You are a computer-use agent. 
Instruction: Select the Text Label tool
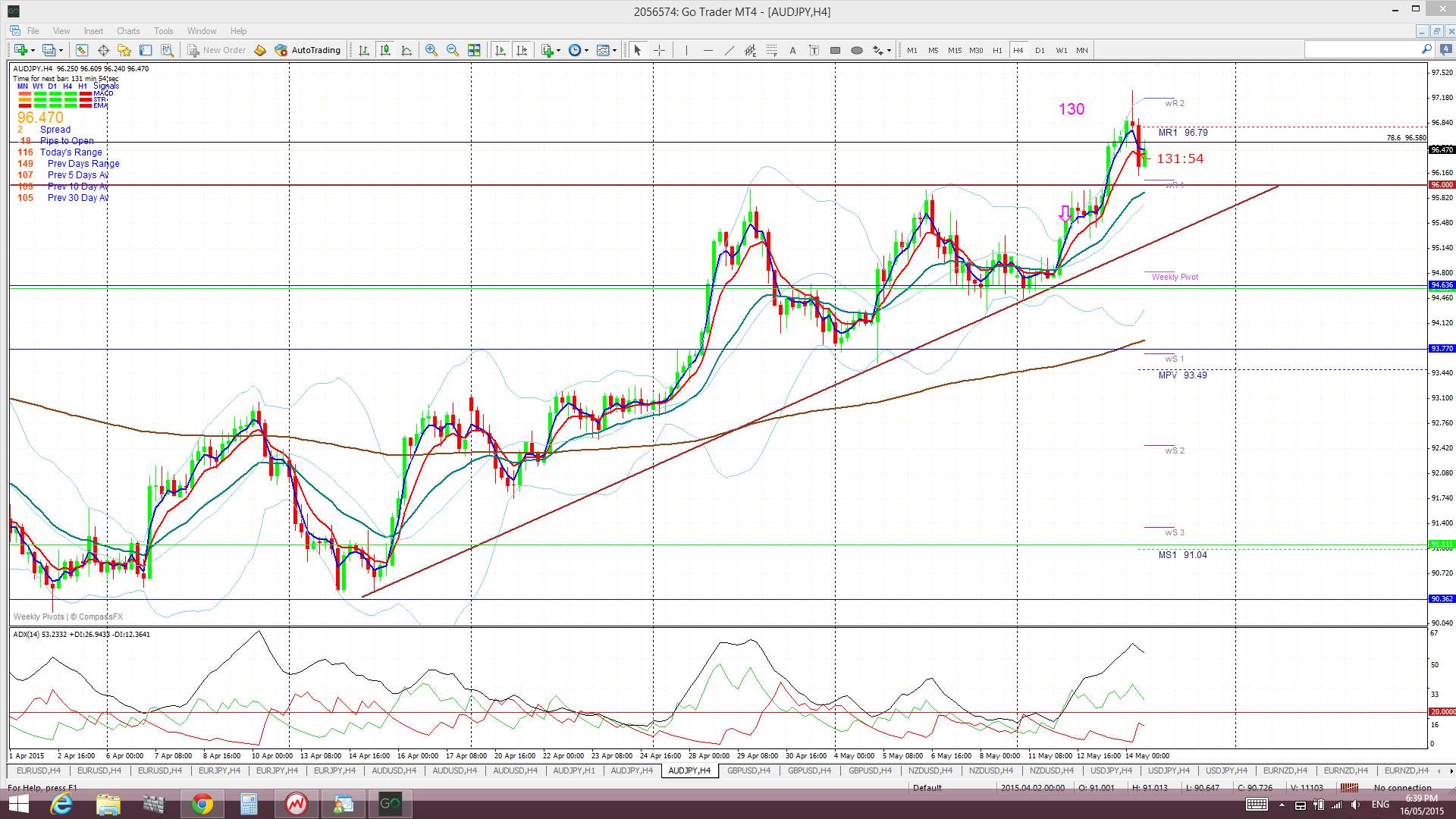click(x=814, y=50)
